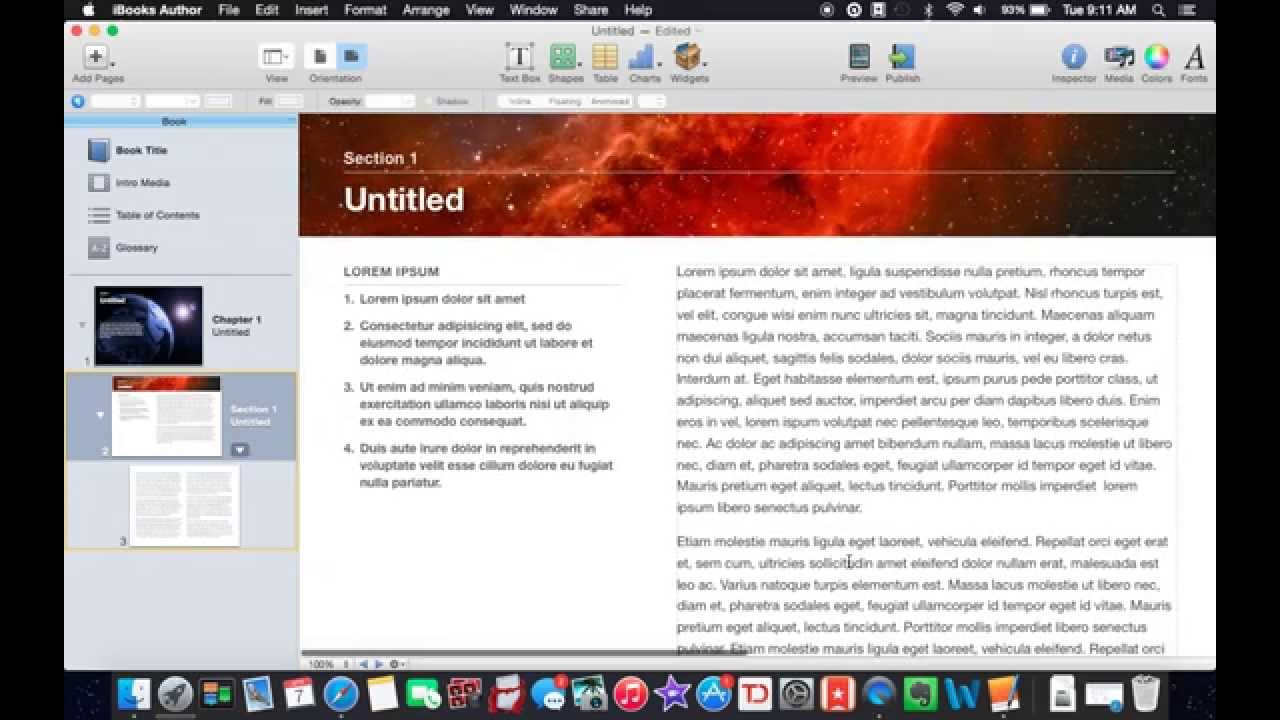The image size is (1280, 720).
Task: Click the Section 1 header label
Action: click(x=380, y=158)
